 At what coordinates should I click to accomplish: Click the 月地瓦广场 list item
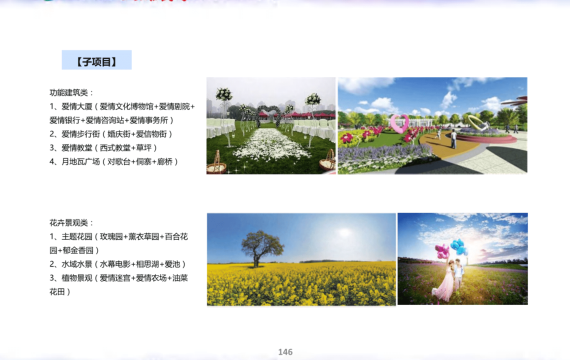tap(114, 162)
